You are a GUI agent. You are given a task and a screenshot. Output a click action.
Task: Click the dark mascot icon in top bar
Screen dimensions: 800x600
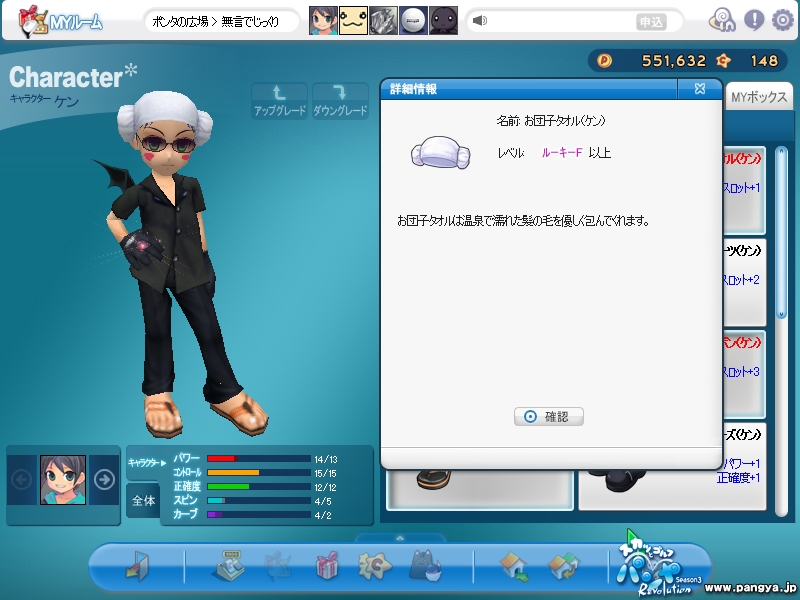pos(443,20)
